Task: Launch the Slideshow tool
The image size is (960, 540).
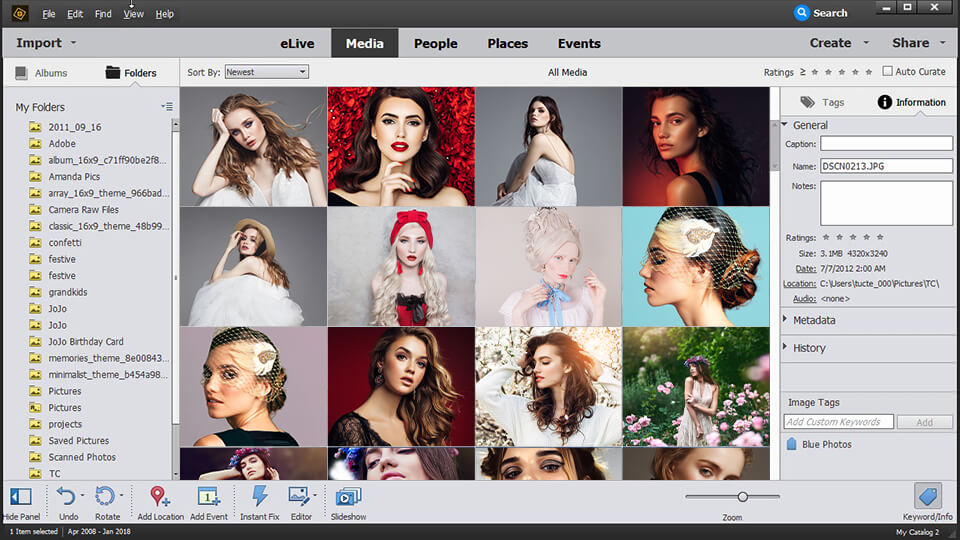Action: pyautogui.click(x=348, y=496)
